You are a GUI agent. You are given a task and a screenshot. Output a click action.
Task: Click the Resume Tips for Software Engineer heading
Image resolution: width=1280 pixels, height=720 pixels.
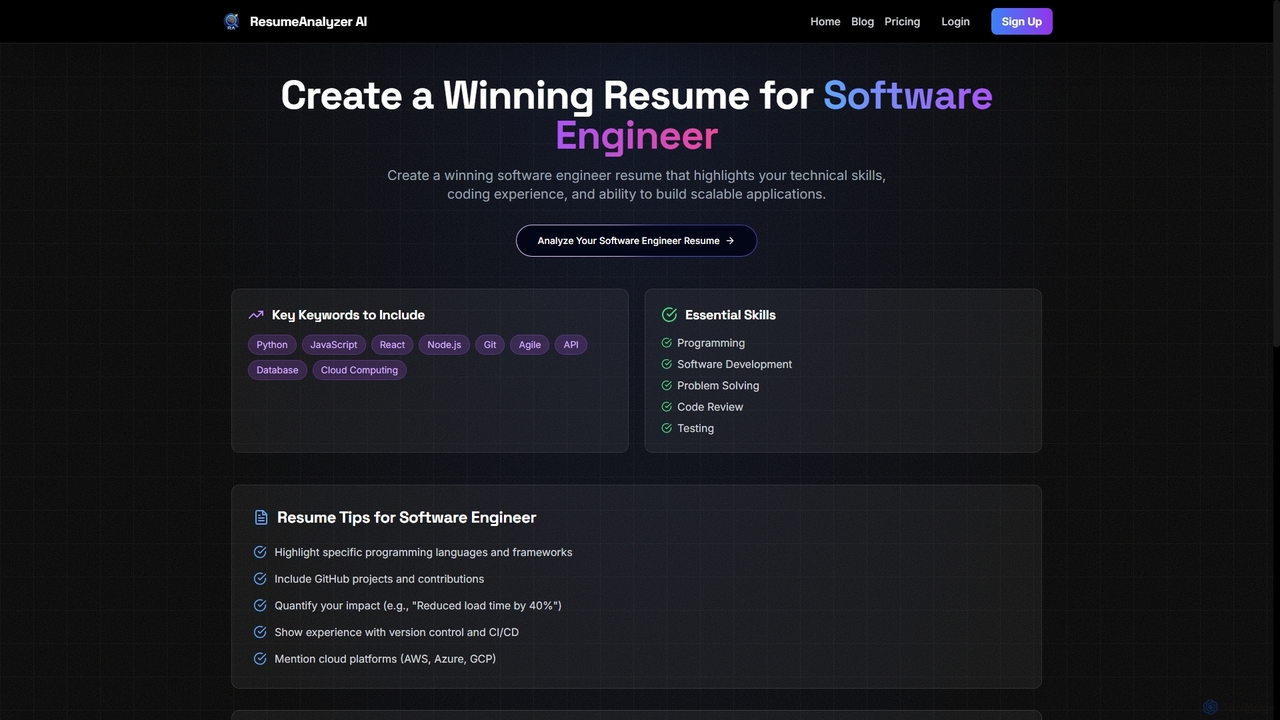[x=407, y=517]
